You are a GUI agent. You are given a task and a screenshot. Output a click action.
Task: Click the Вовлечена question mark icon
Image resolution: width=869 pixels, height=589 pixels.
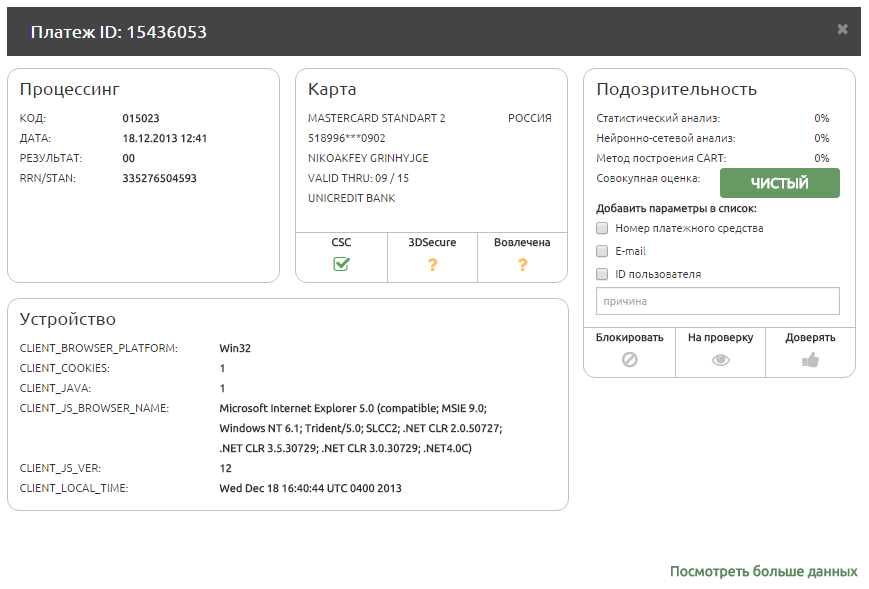click(522, 264)
